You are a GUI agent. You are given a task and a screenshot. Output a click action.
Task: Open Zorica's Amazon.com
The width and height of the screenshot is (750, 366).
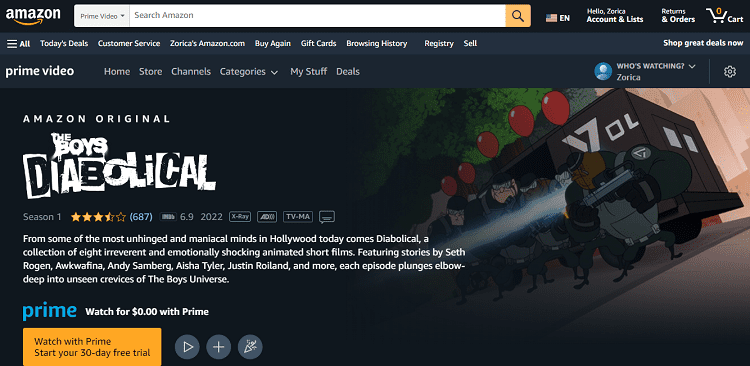point(207,44)
